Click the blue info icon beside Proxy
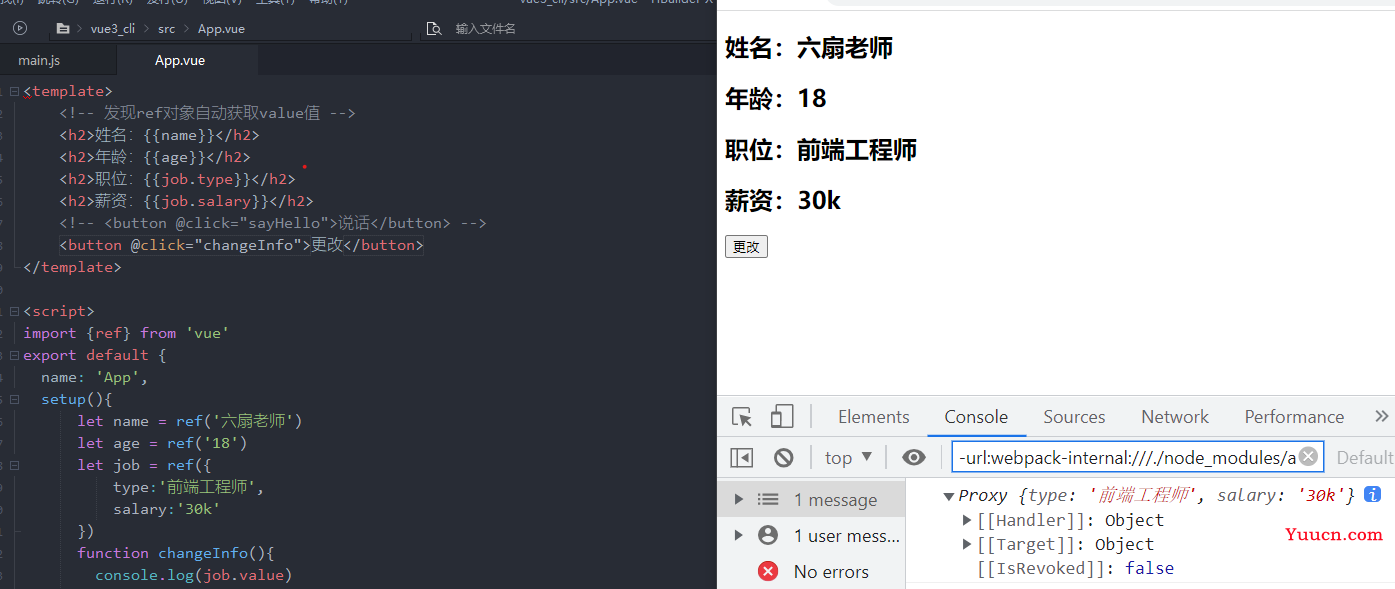 (1373, 494)
